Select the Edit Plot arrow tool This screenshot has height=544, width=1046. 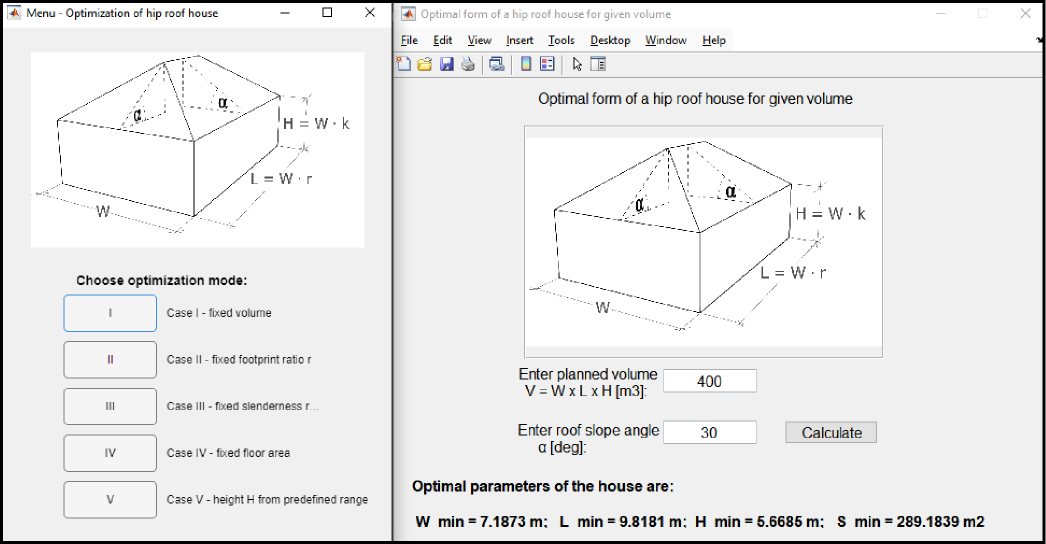click(577, 64)
